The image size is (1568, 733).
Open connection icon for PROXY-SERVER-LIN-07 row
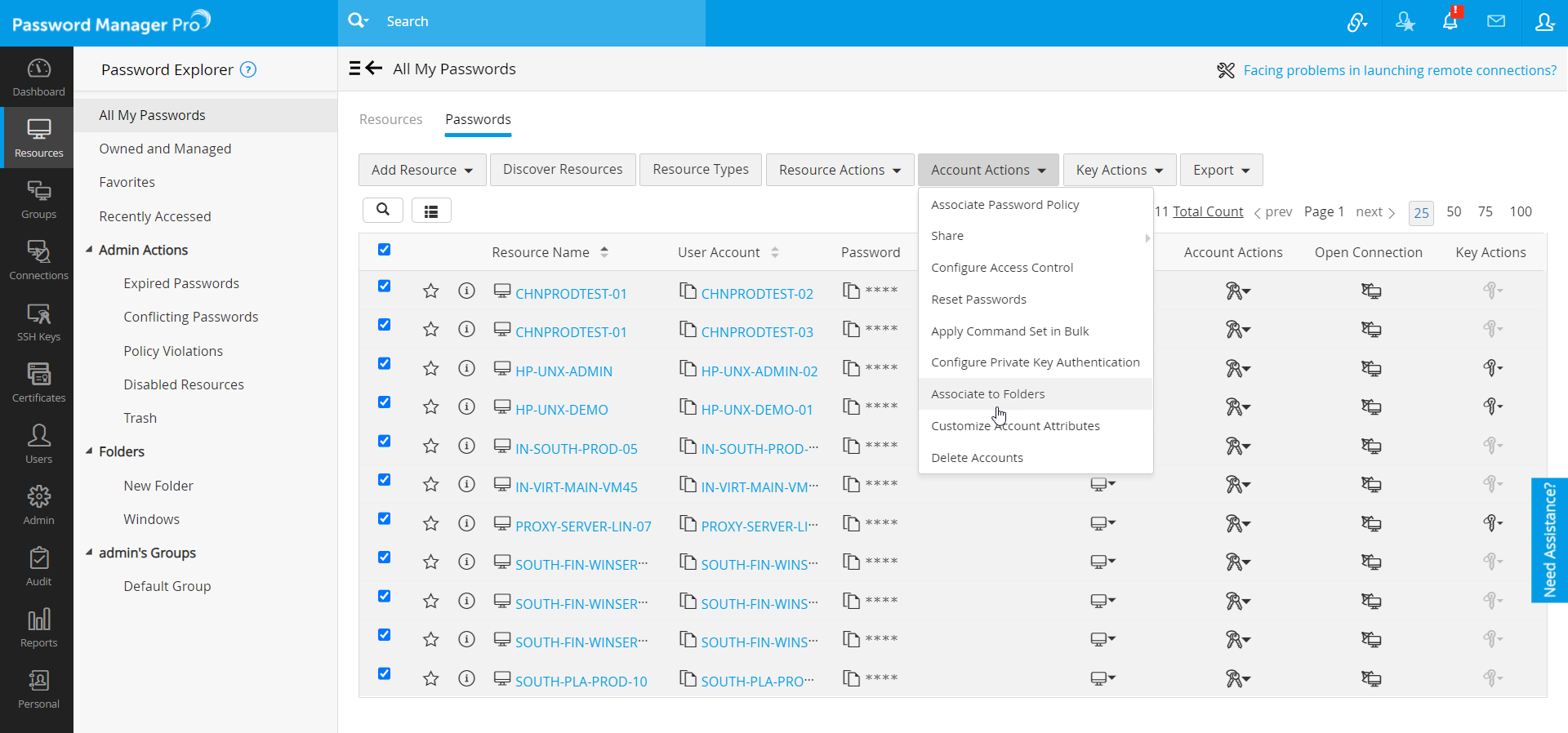pyautogui.click(x=1370, y=524)
